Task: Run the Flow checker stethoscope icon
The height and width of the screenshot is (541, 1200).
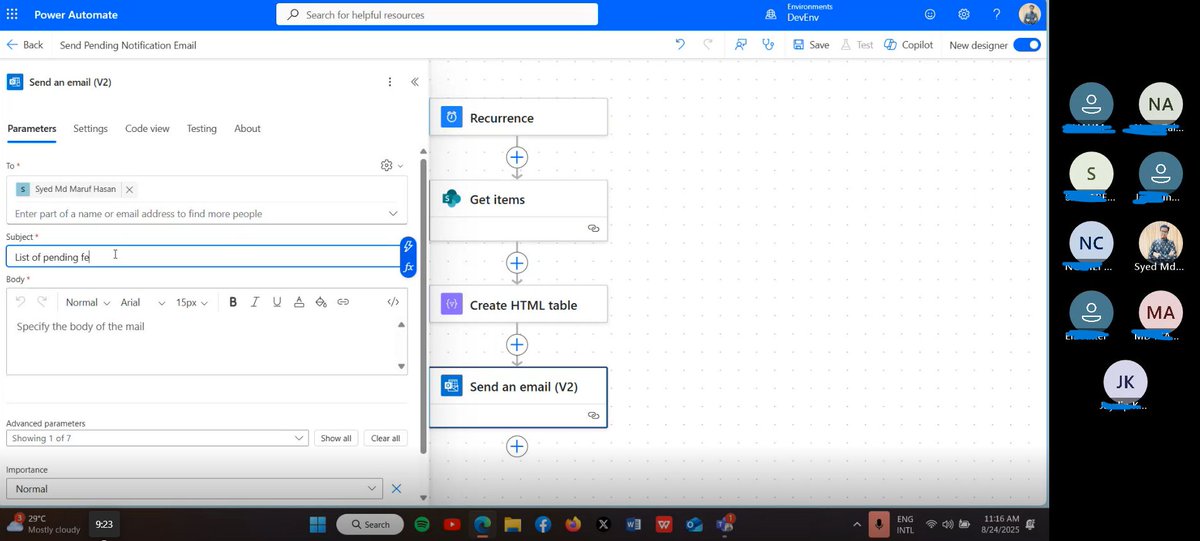Action: point(768,45)
